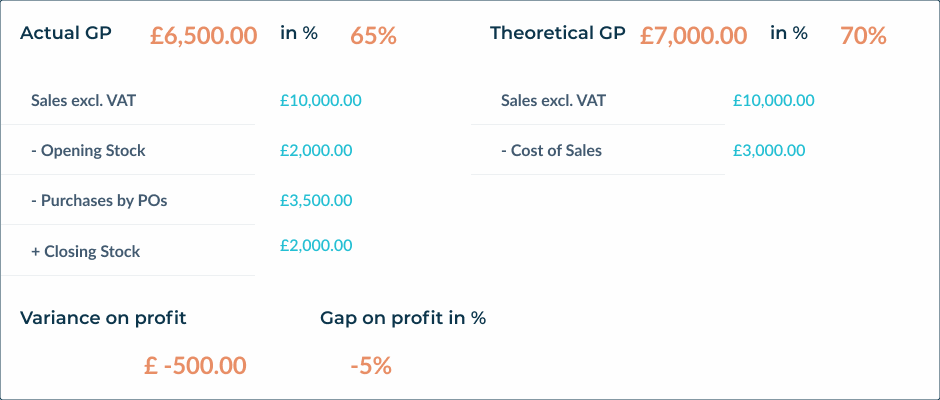This screenshot has width=940, height=400.
Task: Click Sales excl. VAT under Theoretical GP
Action: (553, 101)
